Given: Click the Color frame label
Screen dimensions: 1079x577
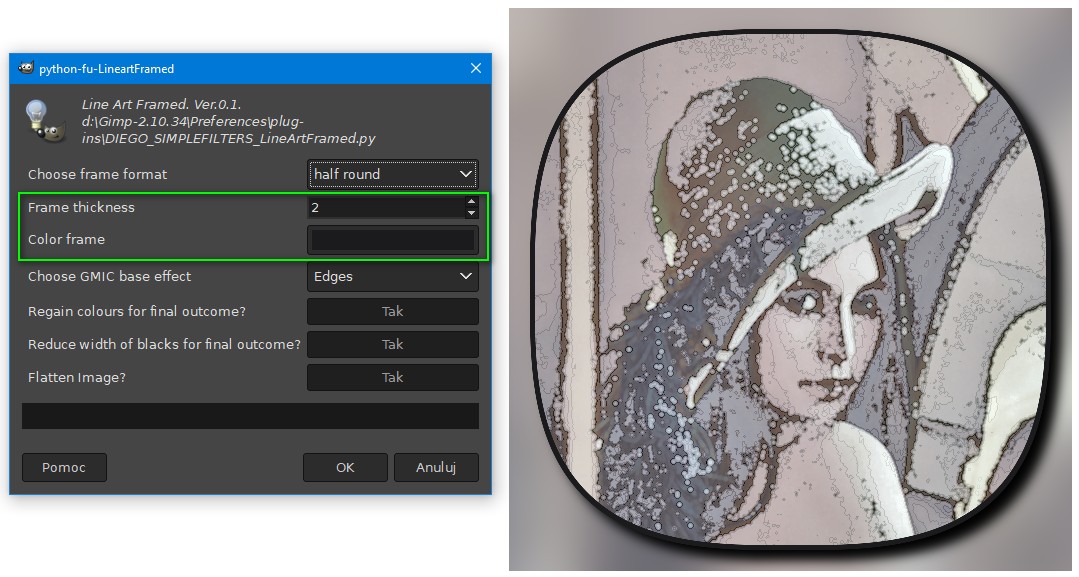Looking at the screenshot, I should pyautogui.click(x=66, y=240).
